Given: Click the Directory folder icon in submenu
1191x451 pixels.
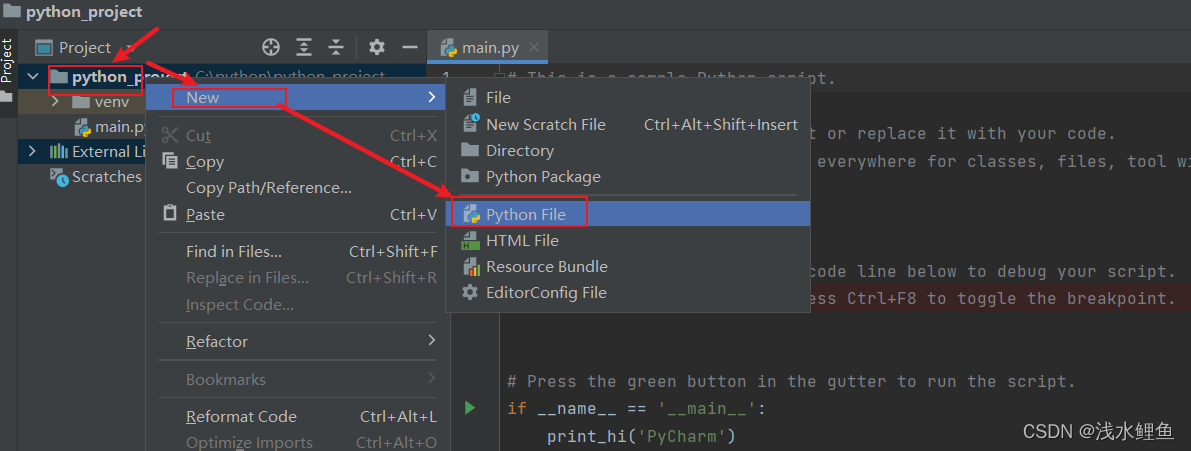Looking at the screenshot, I should click(x=471, y=150).
